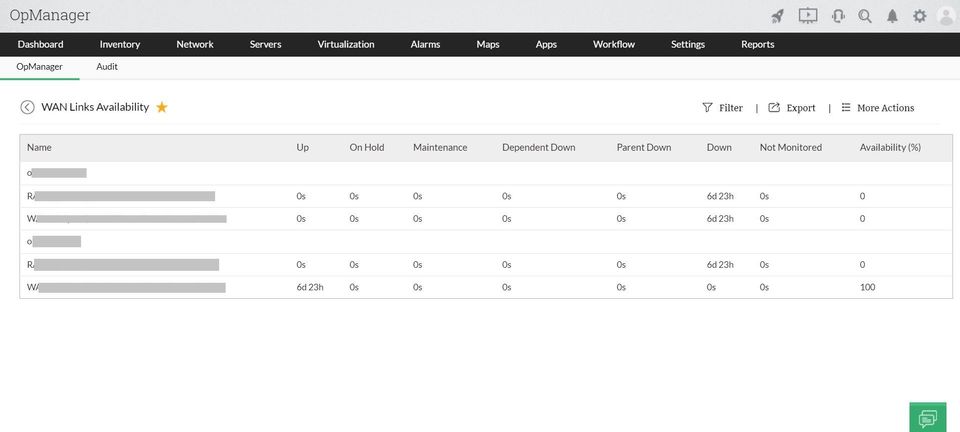The width and height of the screenshot is (960, 432).
Task: Open the Alarms menu
Action: pyautogui.click(x=425, y=44)
